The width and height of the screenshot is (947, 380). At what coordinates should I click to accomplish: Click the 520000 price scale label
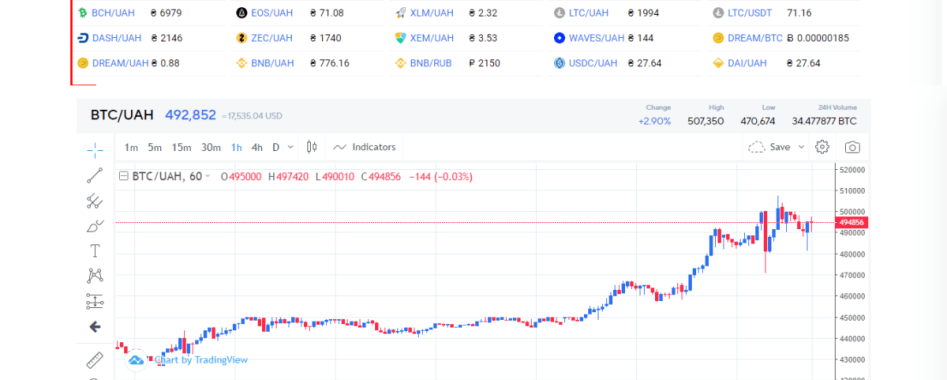pos(852,170)
